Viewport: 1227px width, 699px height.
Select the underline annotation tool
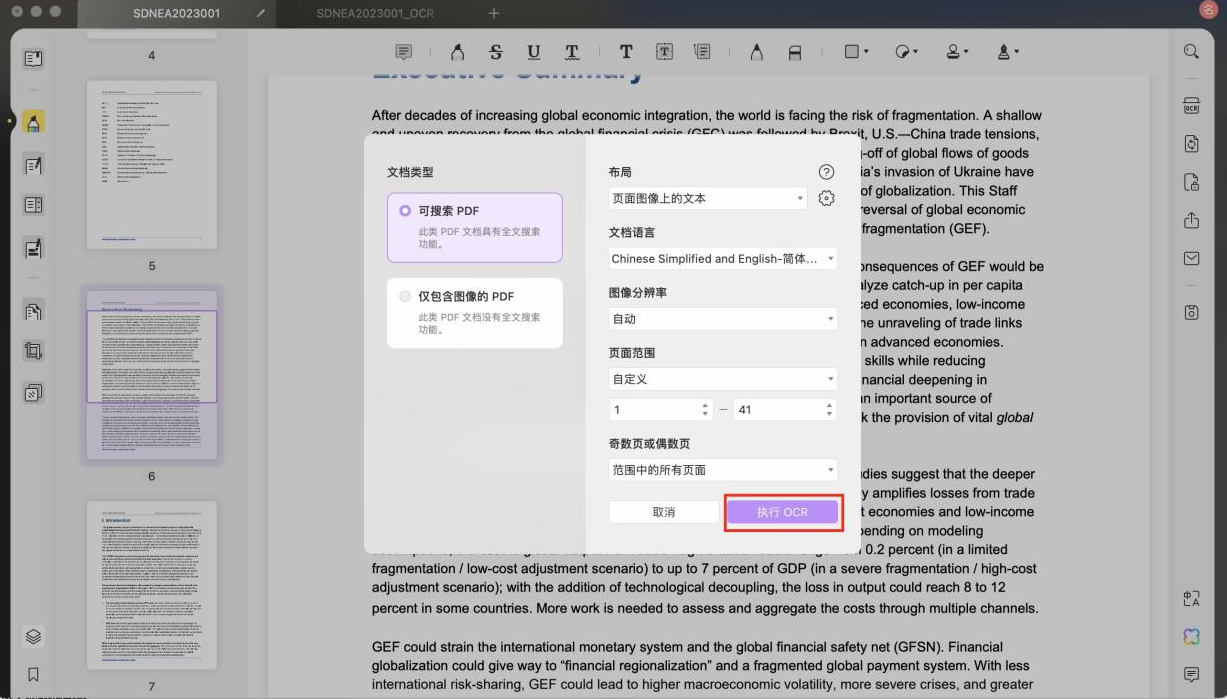[x=533, y=52]
